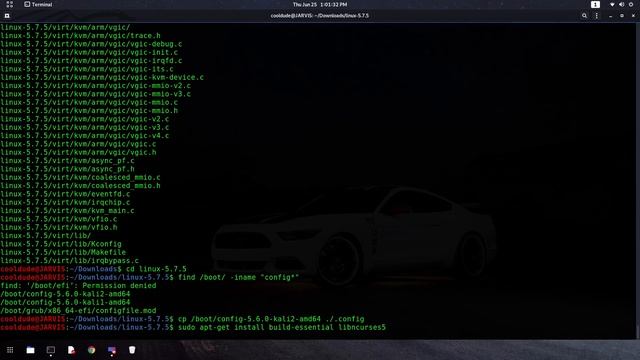Open the power menu icon
This screenshot has height=360, width=640.
pyautogui.click(x=631, y=4)
